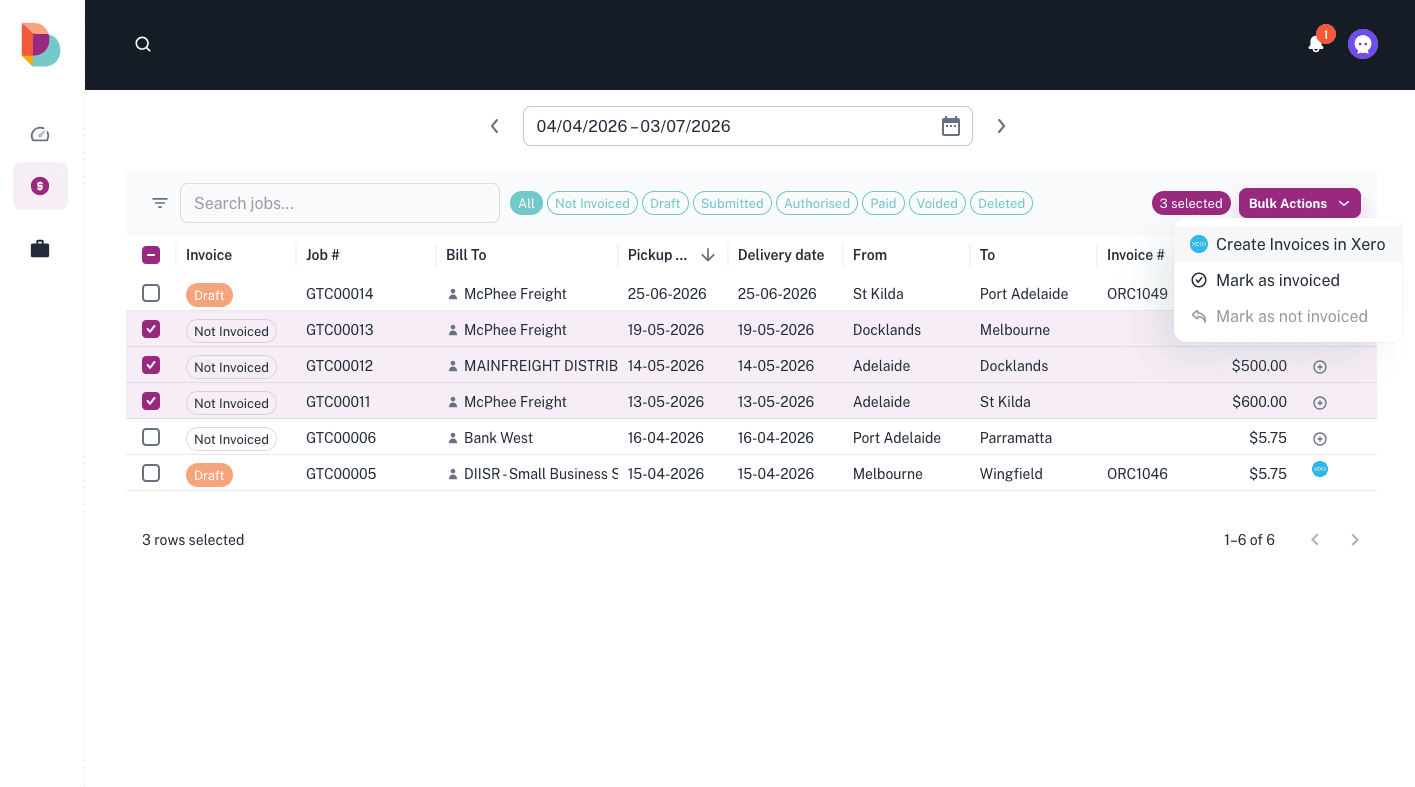Sort by Delivery date column header
Image resolution: width=1415 pixels, height=787 pixels.
click(x=781, y=255)
